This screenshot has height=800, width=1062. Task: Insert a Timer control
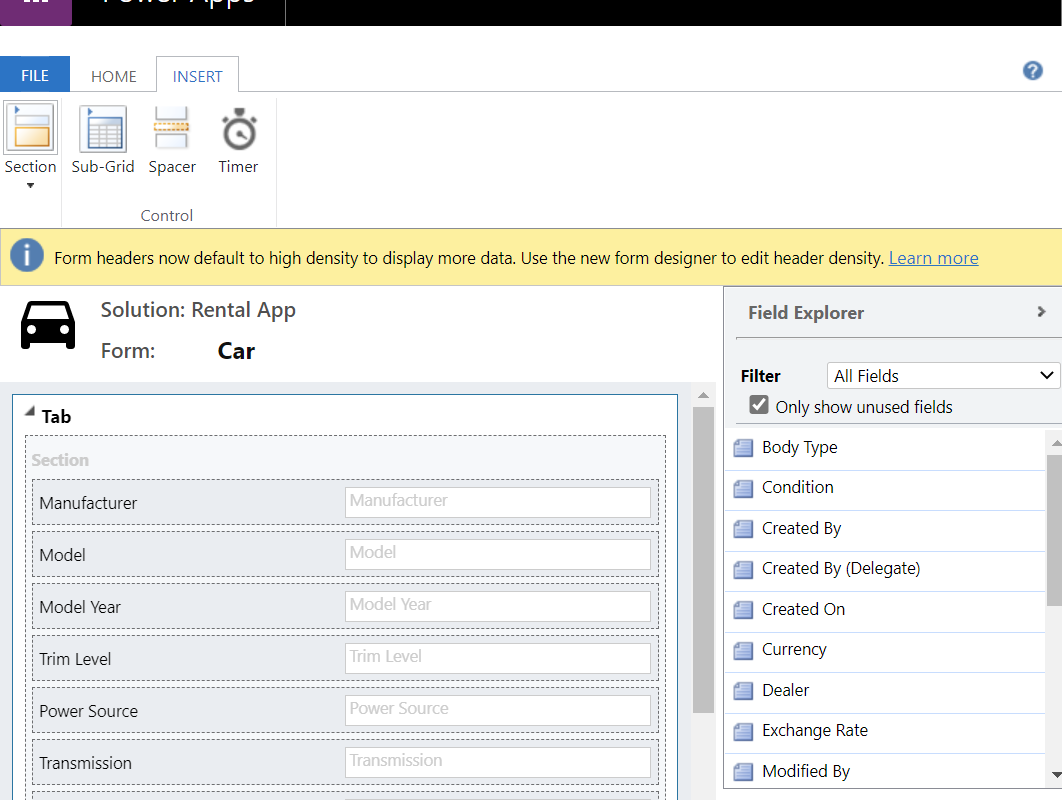(238, 129)
